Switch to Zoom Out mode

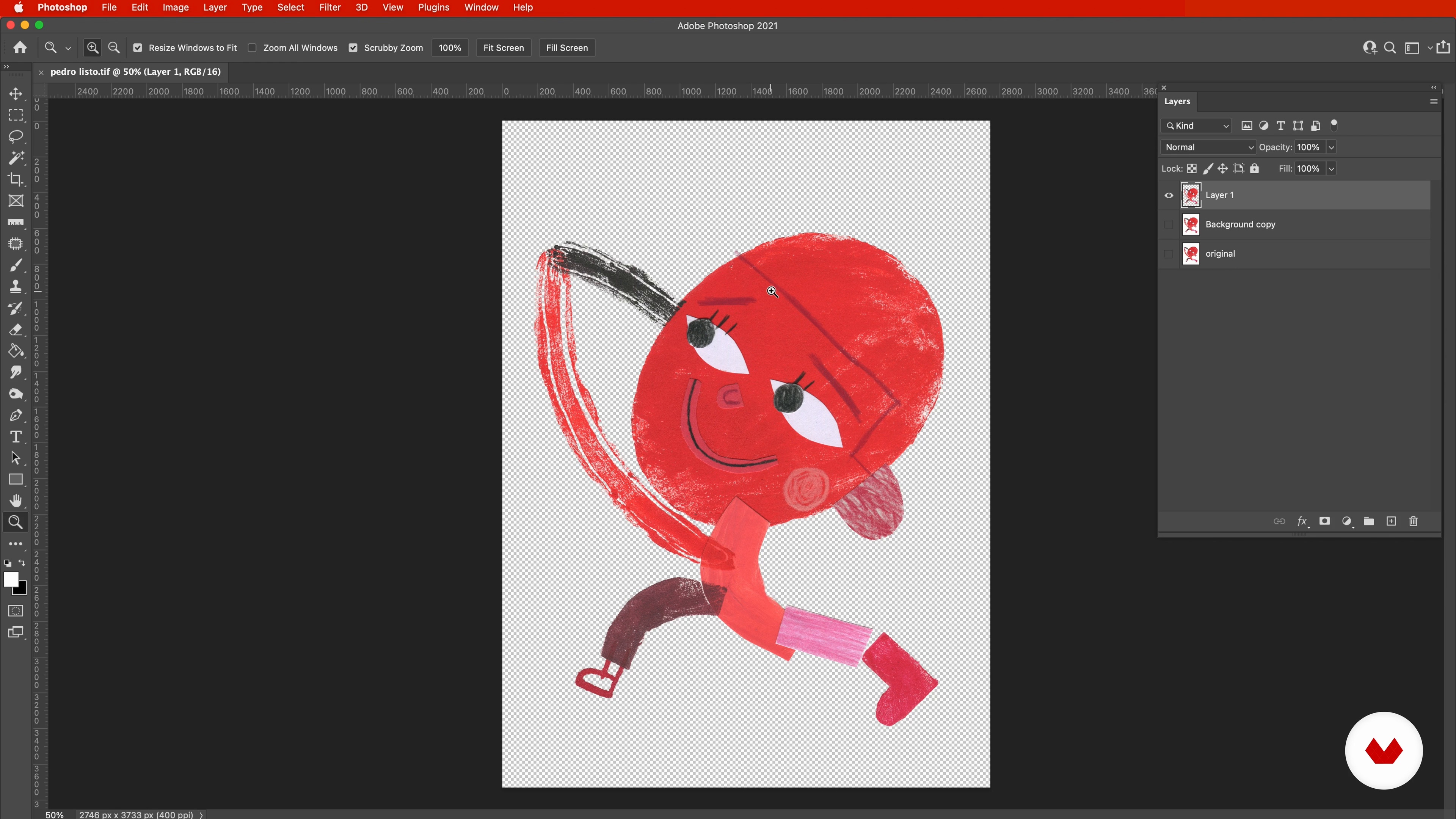tap(114, 47)
